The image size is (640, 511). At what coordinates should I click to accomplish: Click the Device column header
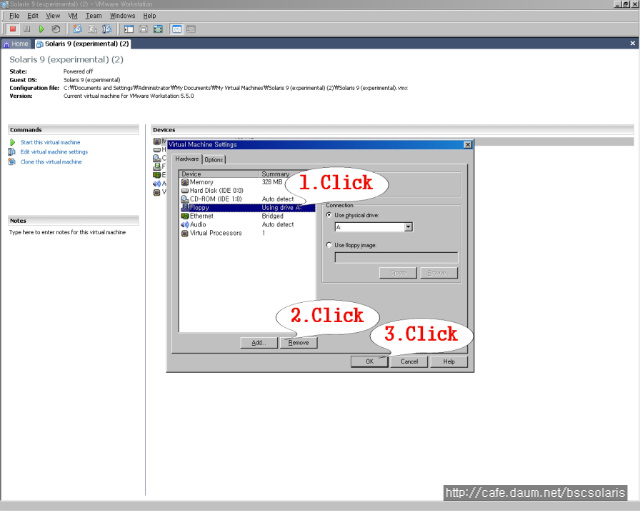tap(220, 174)
